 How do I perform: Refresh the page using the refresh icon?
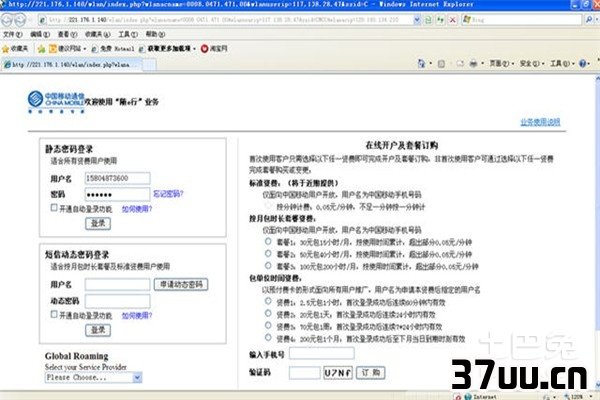tap(440, 20)
